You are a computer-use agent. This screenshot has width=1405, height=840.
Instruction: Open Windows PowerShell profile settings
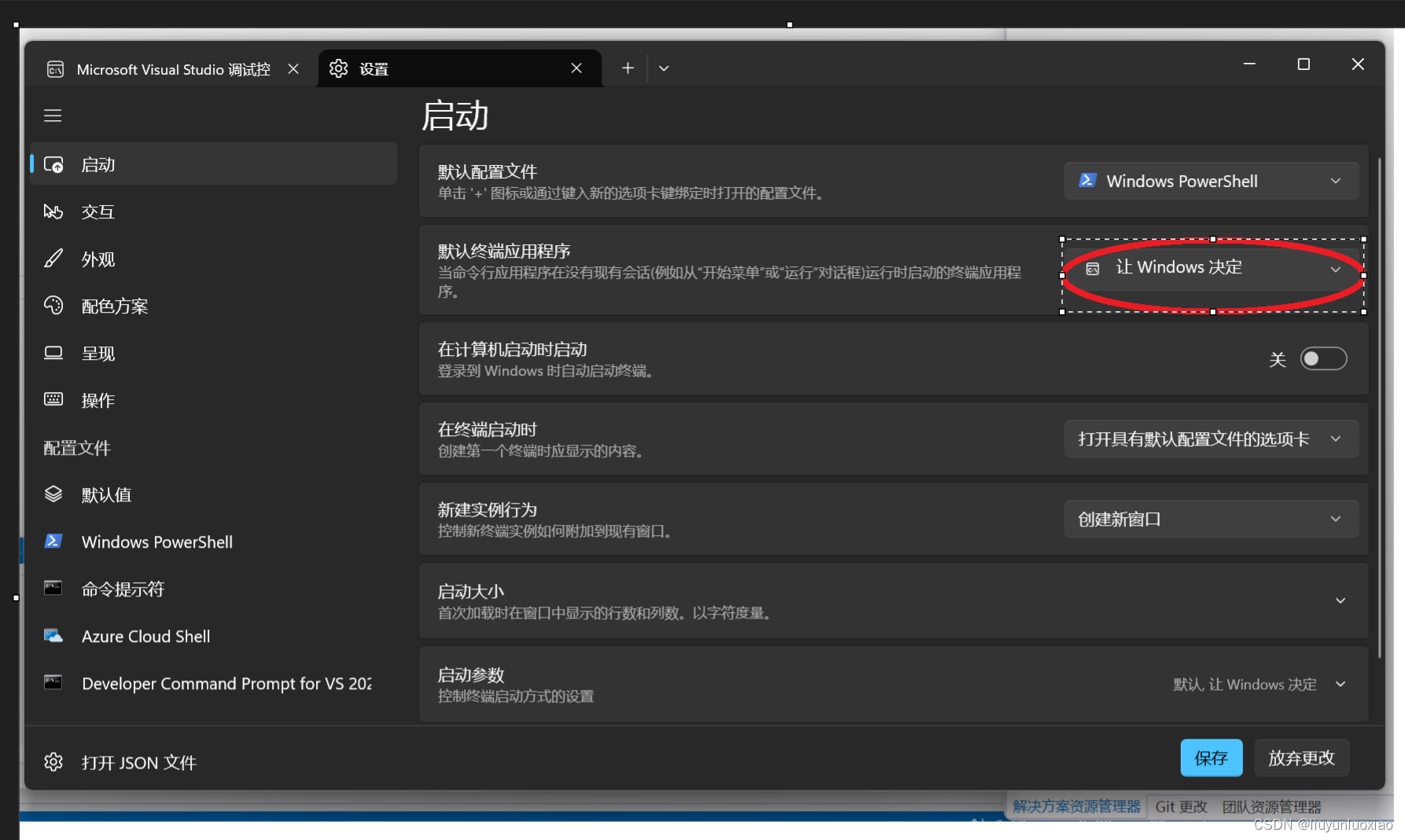click(213, 541)
